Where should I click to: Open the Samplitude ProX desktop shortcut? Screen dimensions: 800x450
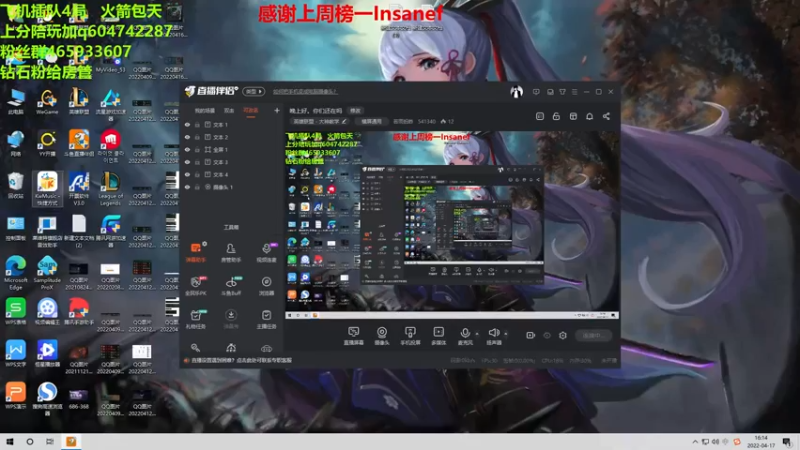pyautogui.click(x=47, y=273)
